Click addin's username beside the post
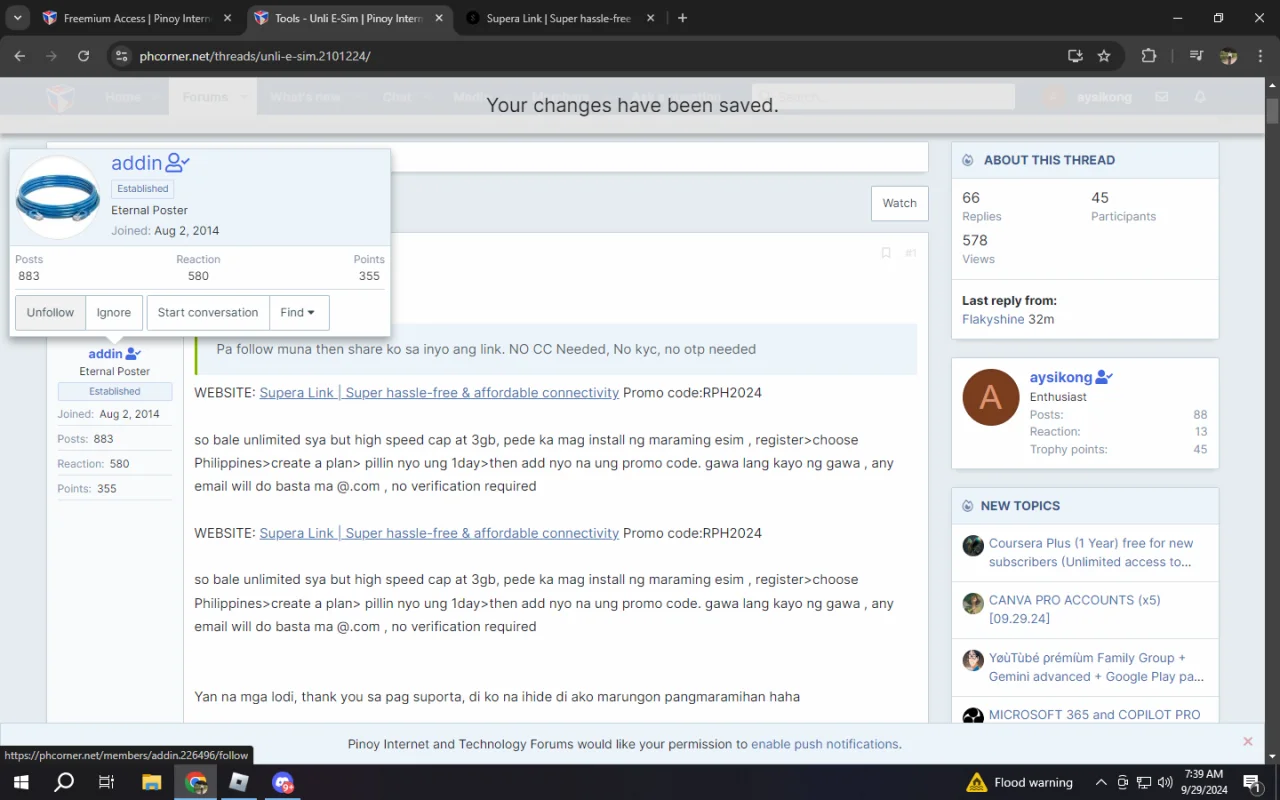 coord(105,353)
